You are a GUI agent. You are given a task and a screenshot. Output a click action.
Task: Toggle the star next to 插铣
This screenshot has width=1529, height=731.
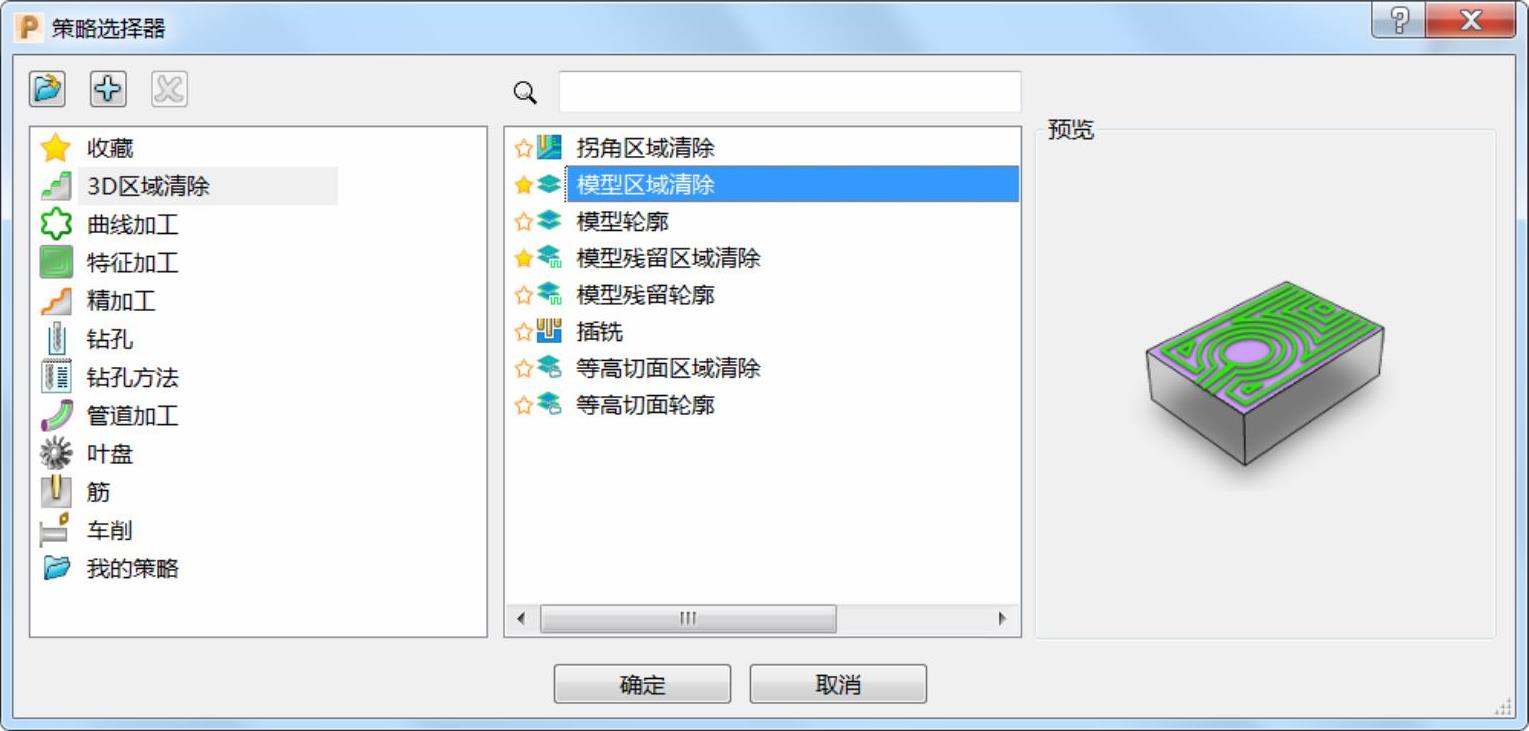pos(523,331)
